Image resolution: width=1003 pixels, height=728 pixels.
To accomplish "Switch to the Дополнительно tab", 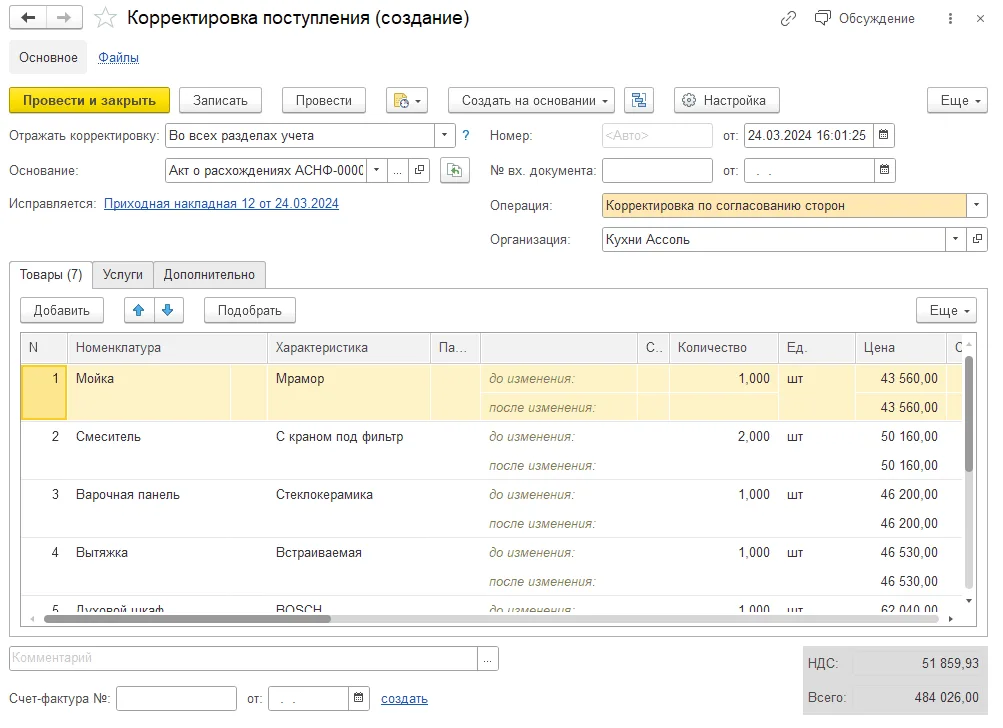I will coord(209,274).
